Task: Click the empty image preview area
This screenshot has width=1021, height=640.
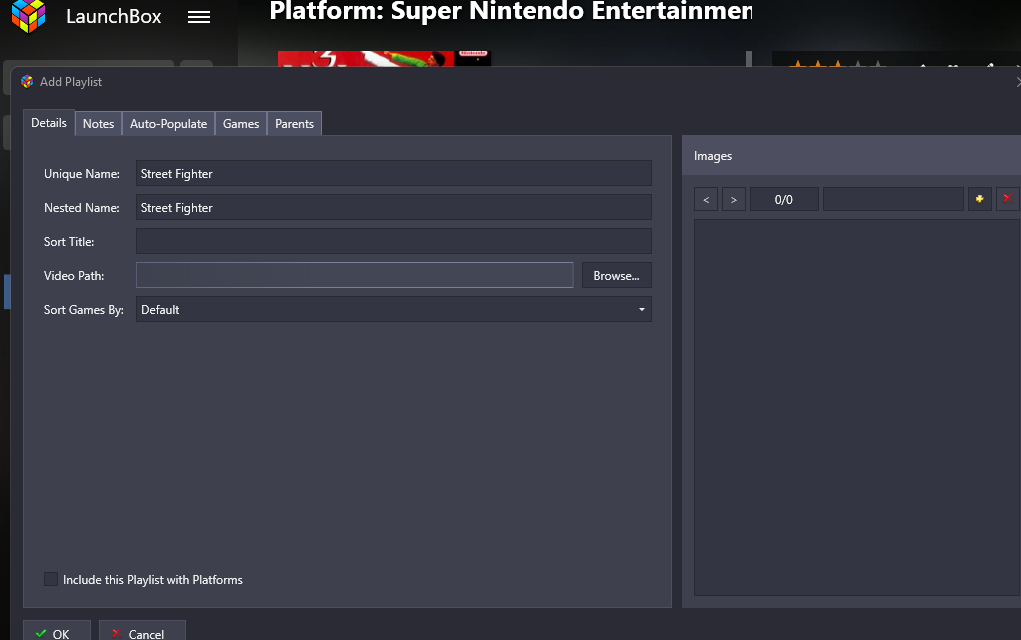Action: (857, 408)
